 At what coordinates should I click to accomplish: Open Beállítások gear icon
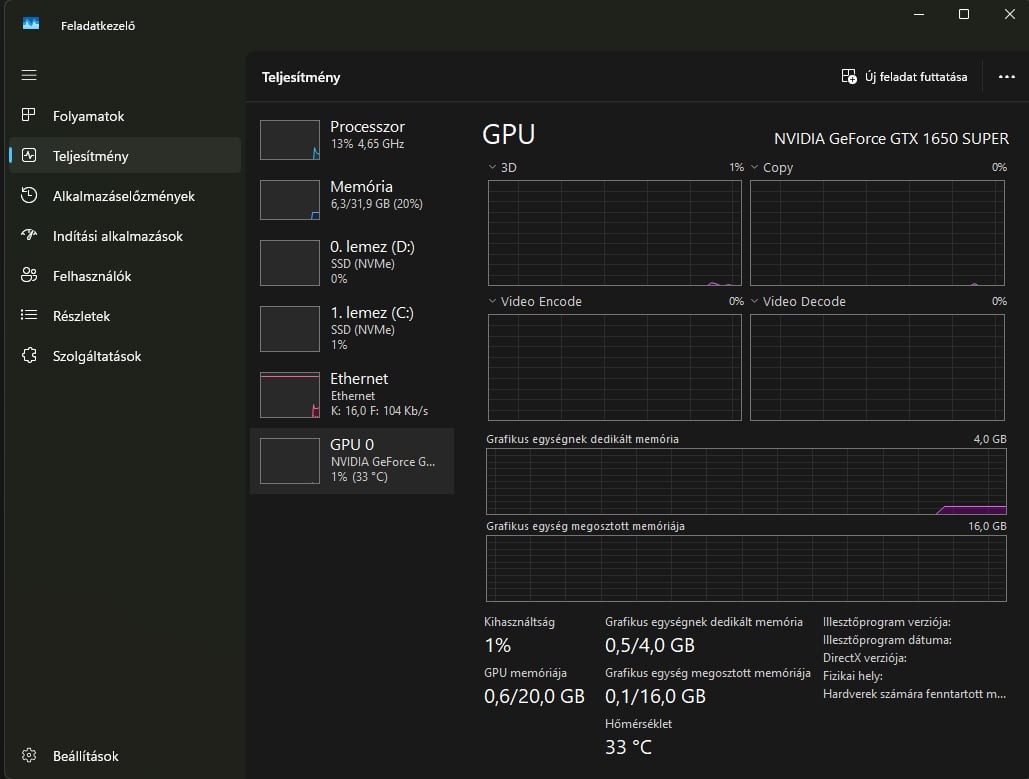(29, 756)
